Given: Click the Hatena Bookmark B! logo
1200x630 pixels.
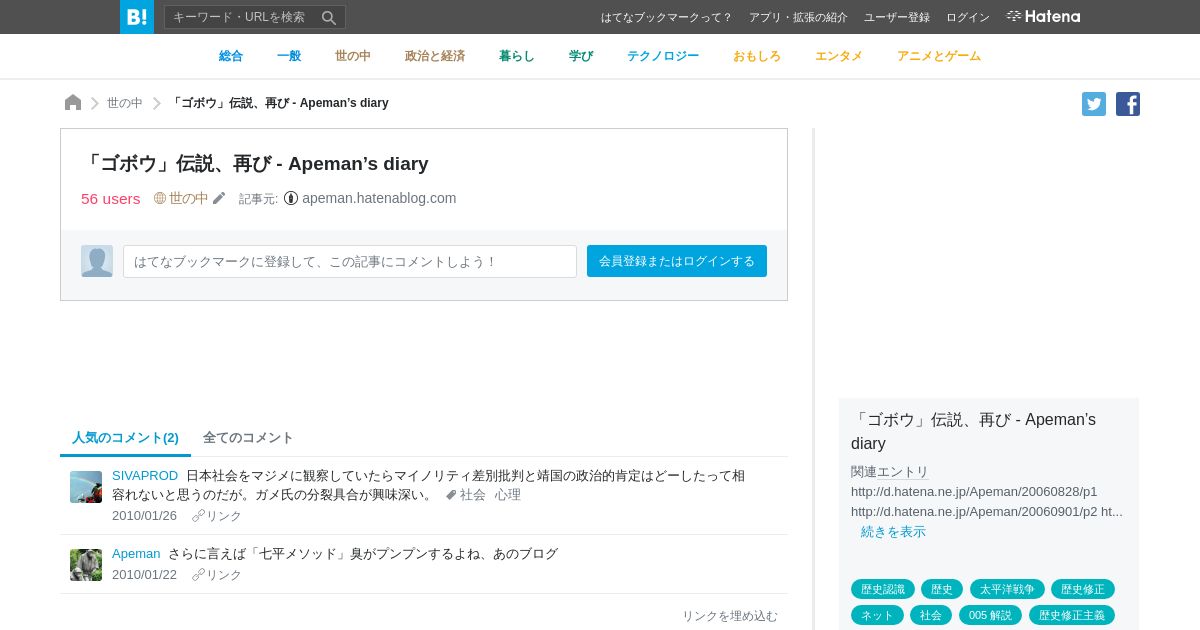Looking at the screenshot, I should tap(137, 17).
